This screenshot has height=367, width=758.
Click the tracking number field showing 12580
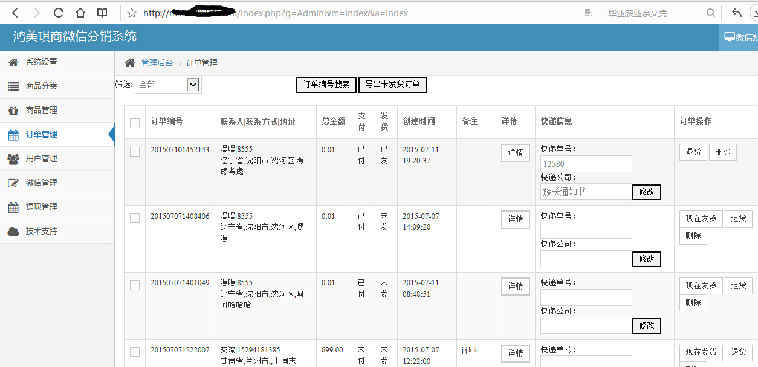(586, 164)
